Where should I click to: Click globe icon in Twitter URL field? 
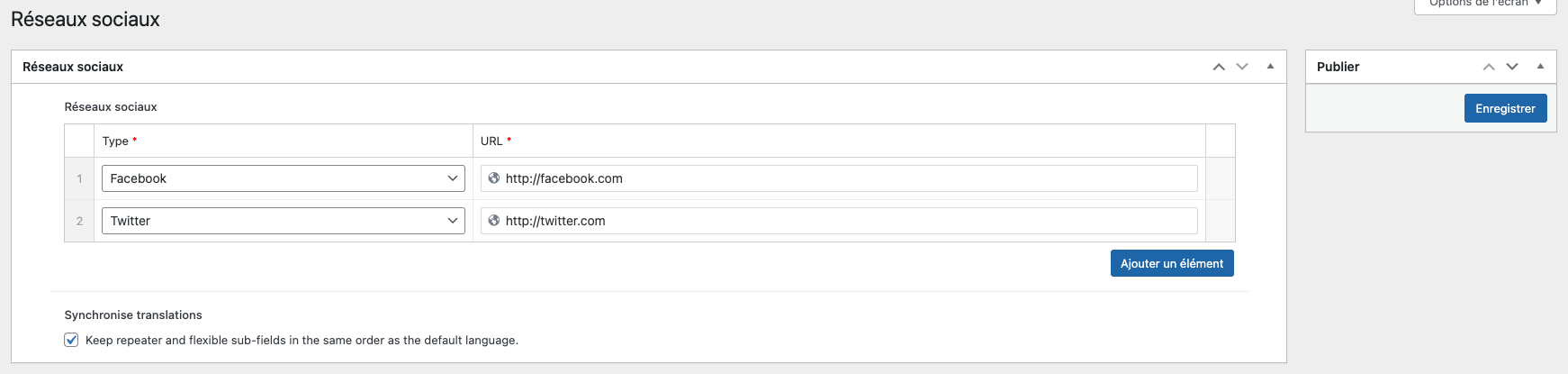pos(494,221)
